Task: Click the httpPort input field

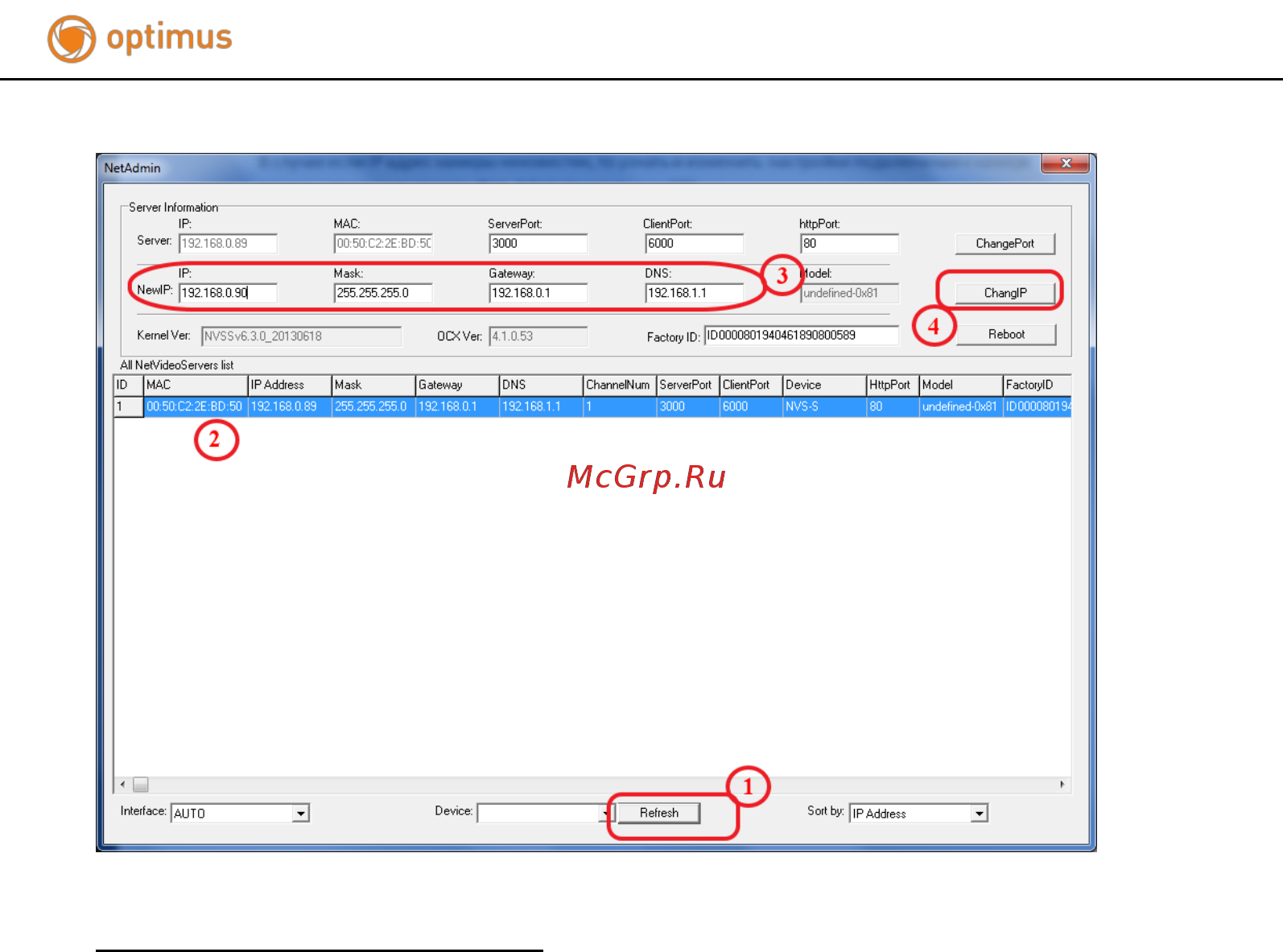Action: (850, 243)
